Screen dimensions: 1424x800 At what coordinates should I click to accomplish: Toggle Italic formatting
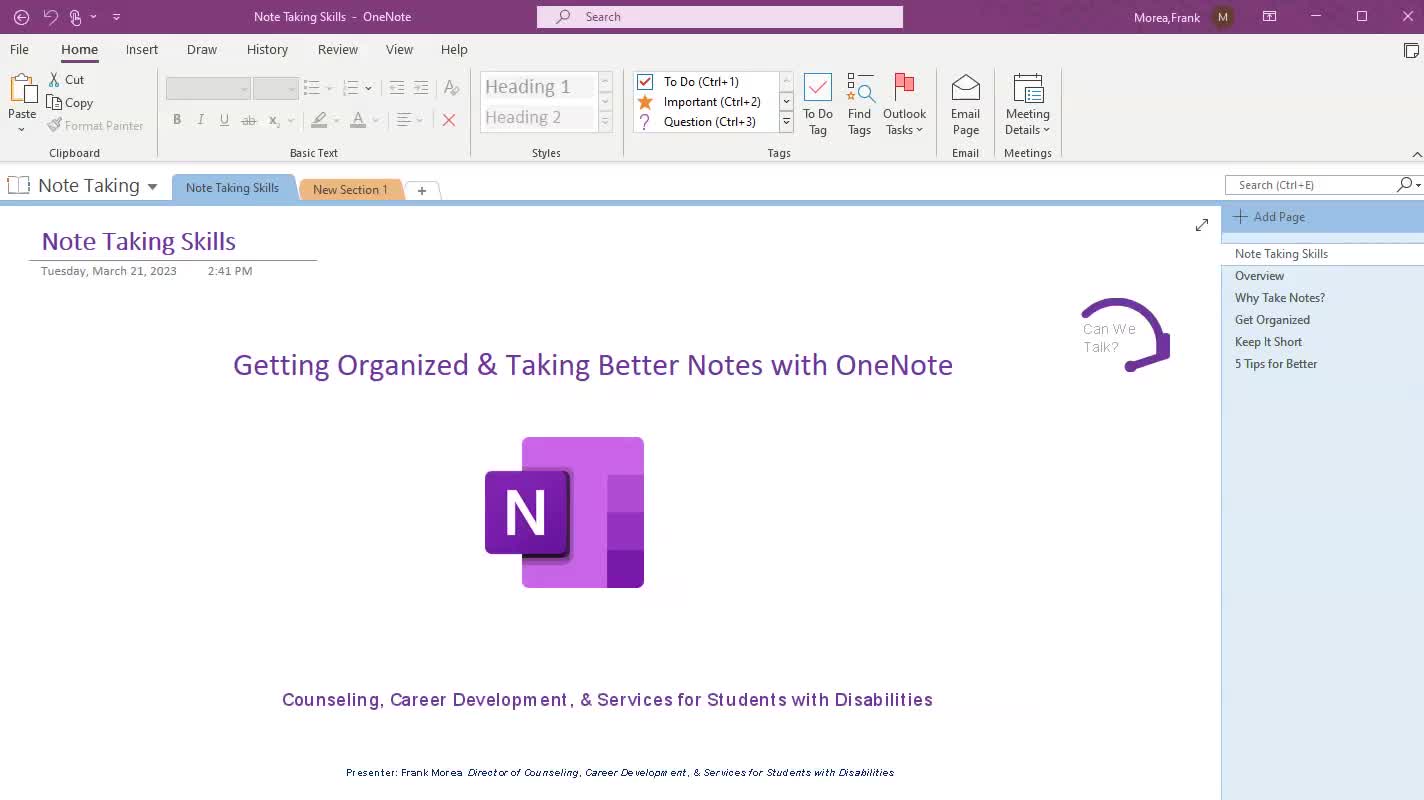coord(200,120)
